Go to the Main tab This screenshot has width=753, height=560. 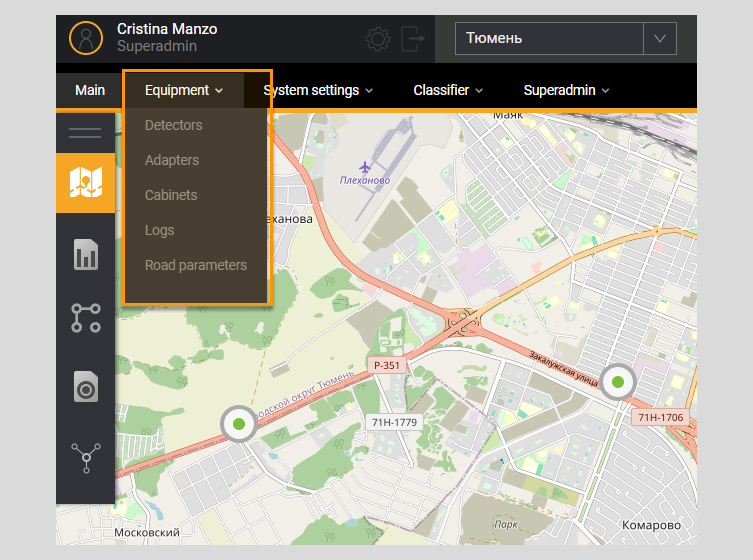(x=90, y=90)
